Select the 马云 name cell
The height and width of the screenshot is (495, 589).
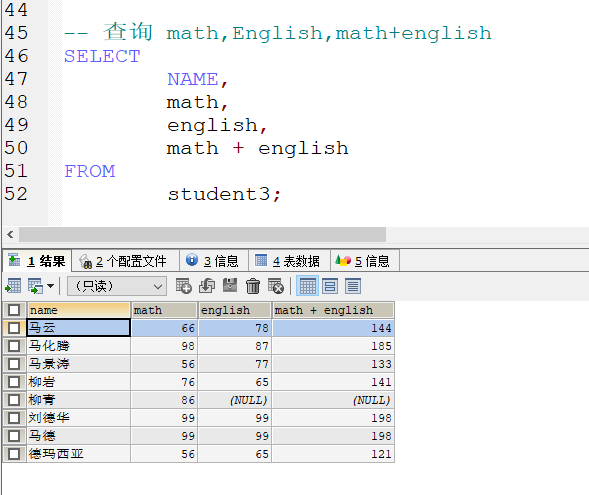tap(79, 328)
